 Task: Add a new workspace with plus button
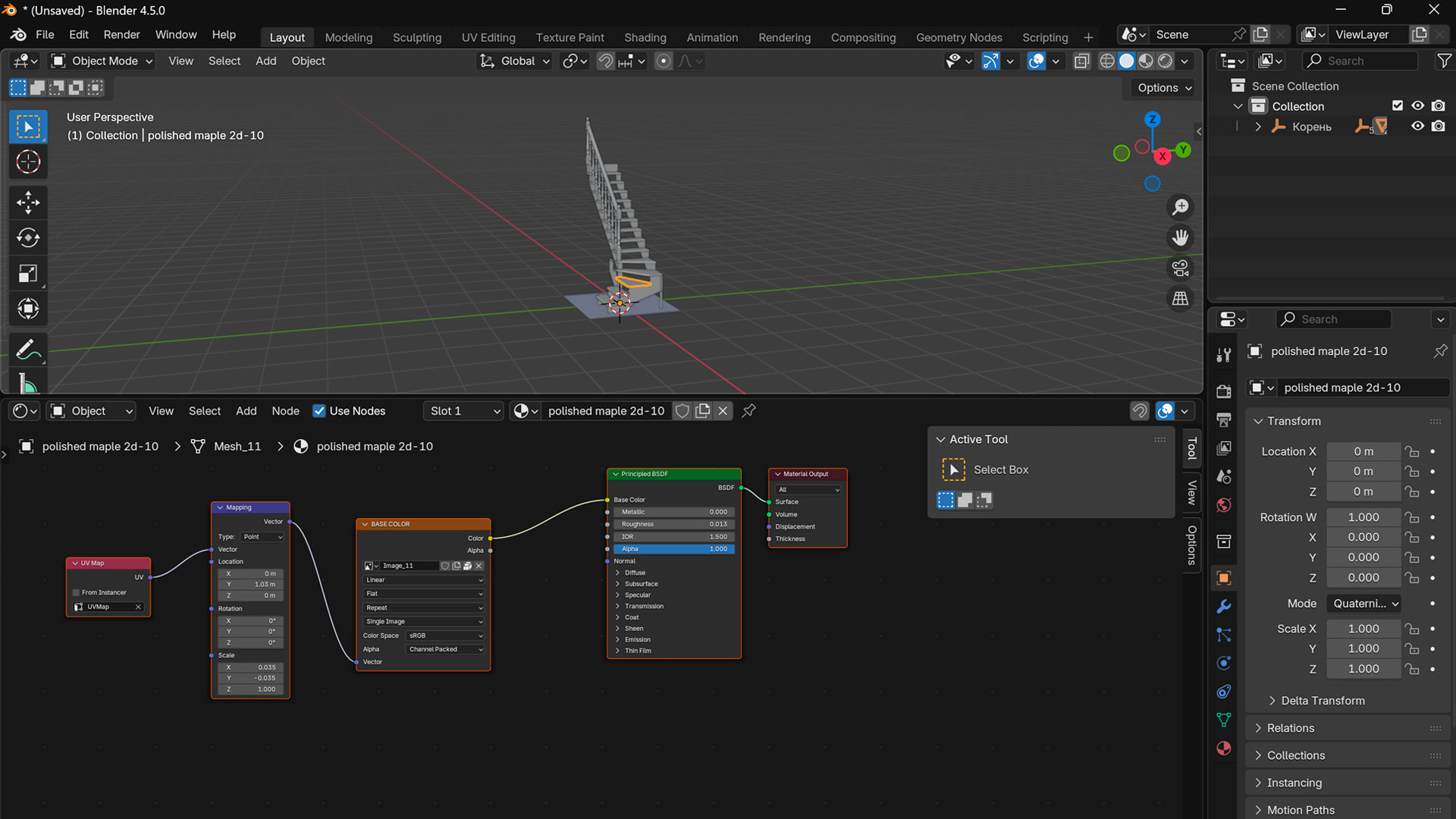tap(1088, 37)
